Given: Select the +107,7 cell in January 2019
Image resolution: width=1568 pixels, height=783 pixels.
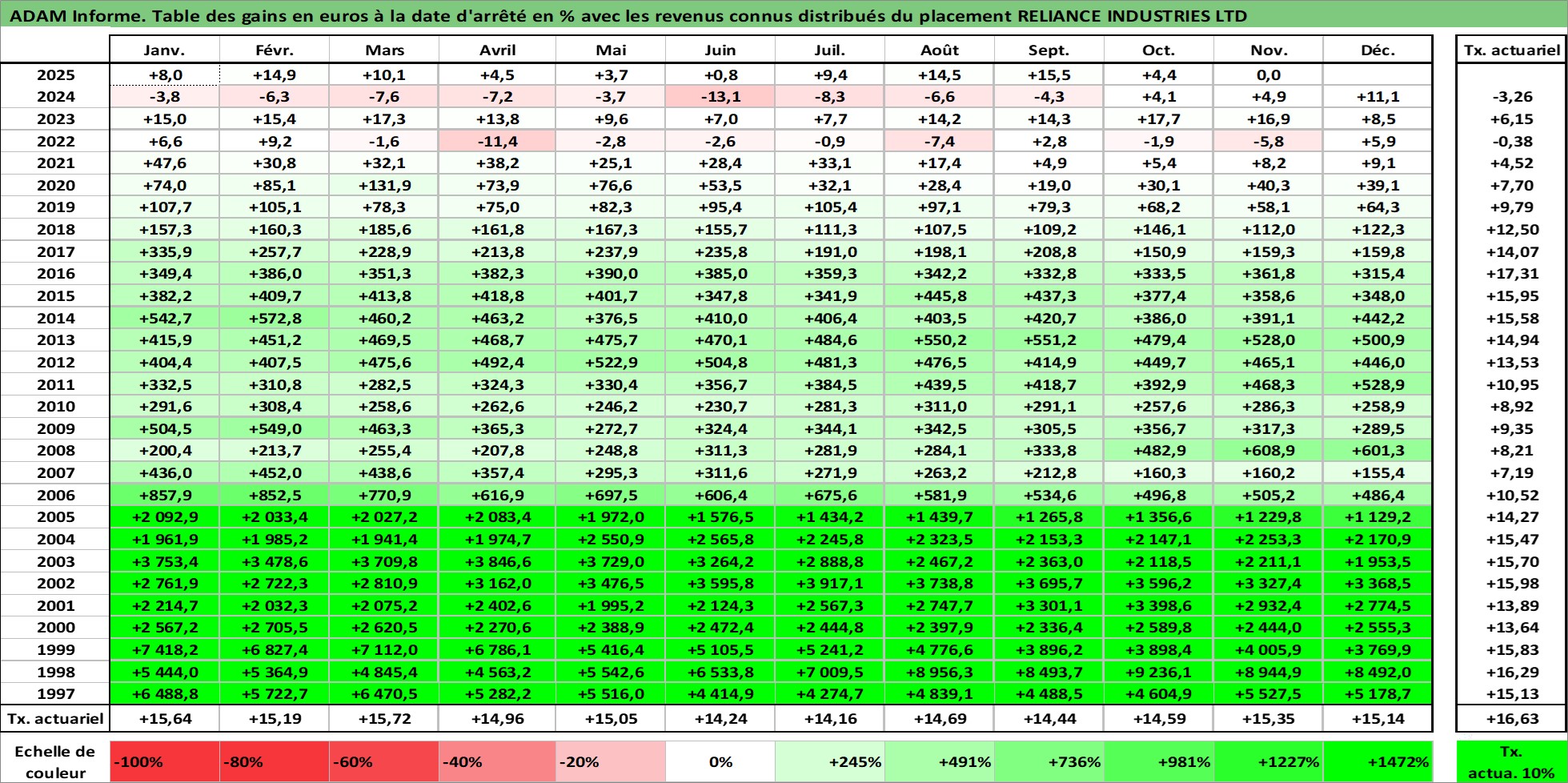Looking at the screenshot, I should click(164, 207).
